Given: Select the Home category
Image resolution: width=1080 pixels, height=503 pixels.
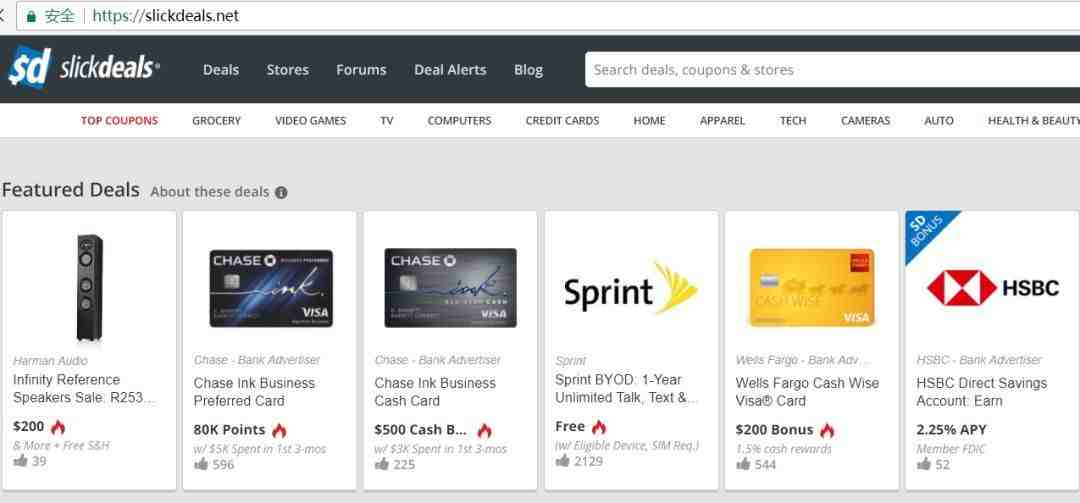Looking at the screenshot, I should pyautogui.click(x=650, y=121).
